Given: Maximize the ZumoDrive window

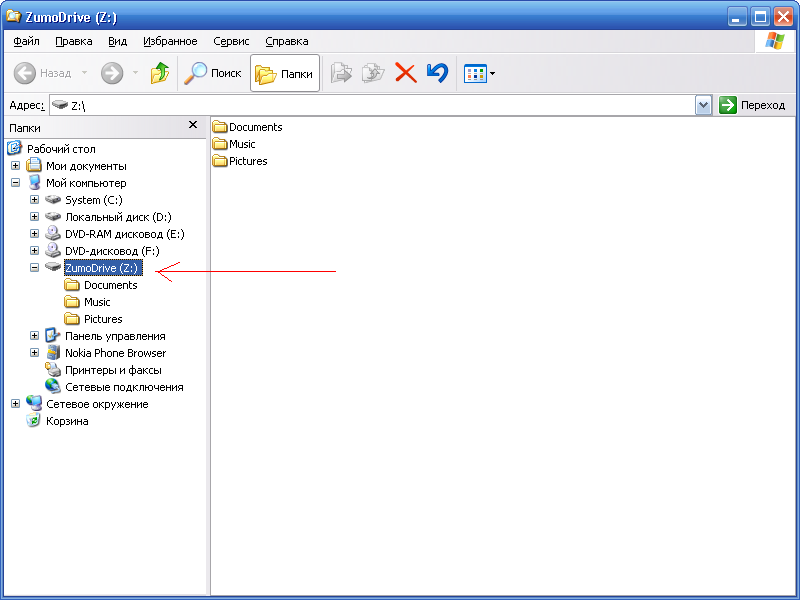Looking at the screenshot, I should [760, 17].
